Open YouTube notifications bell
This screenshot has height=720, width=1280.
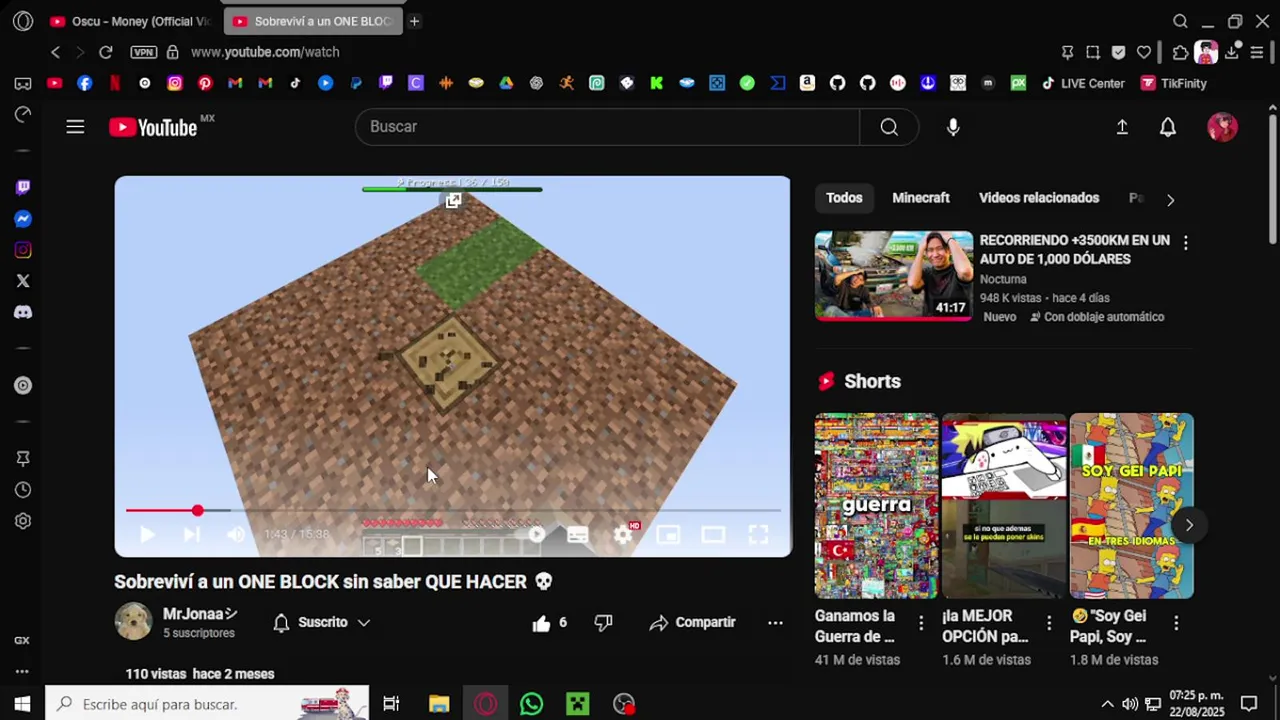click(1168, 127)
